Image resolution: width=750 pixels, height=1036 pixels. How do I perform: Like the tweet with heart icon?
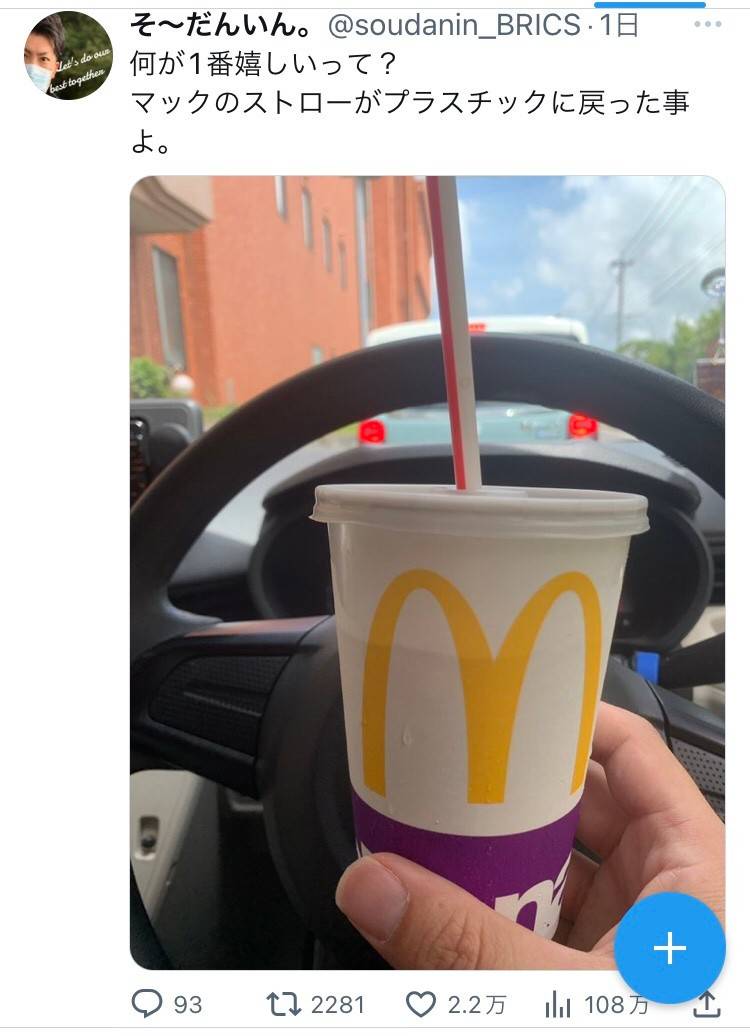(x=420, y=1004)
